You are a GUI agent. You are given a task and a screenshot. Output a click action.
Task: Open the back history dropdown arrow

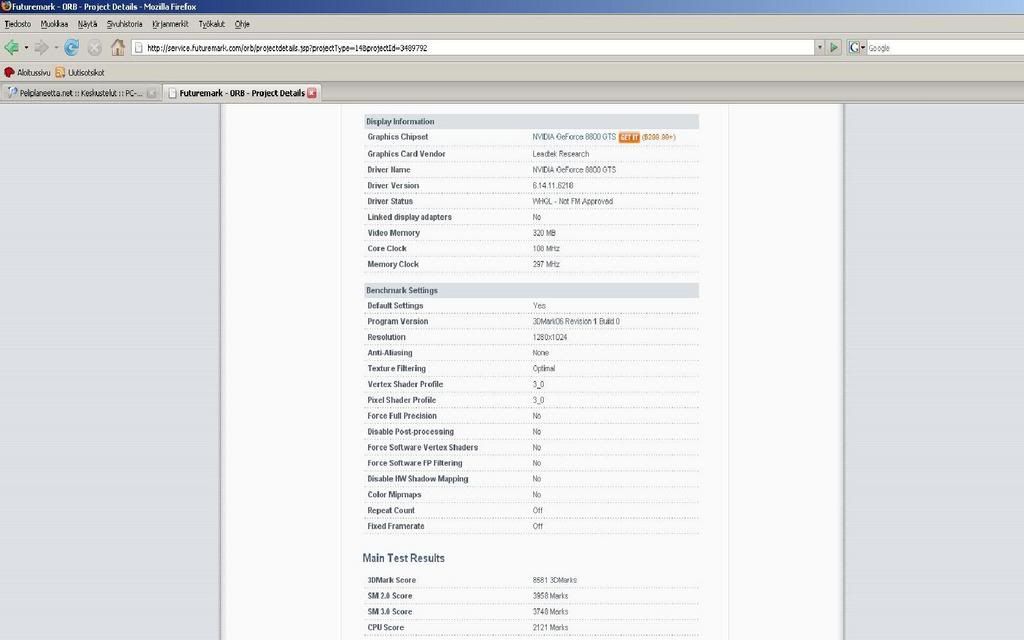(26, 47)
